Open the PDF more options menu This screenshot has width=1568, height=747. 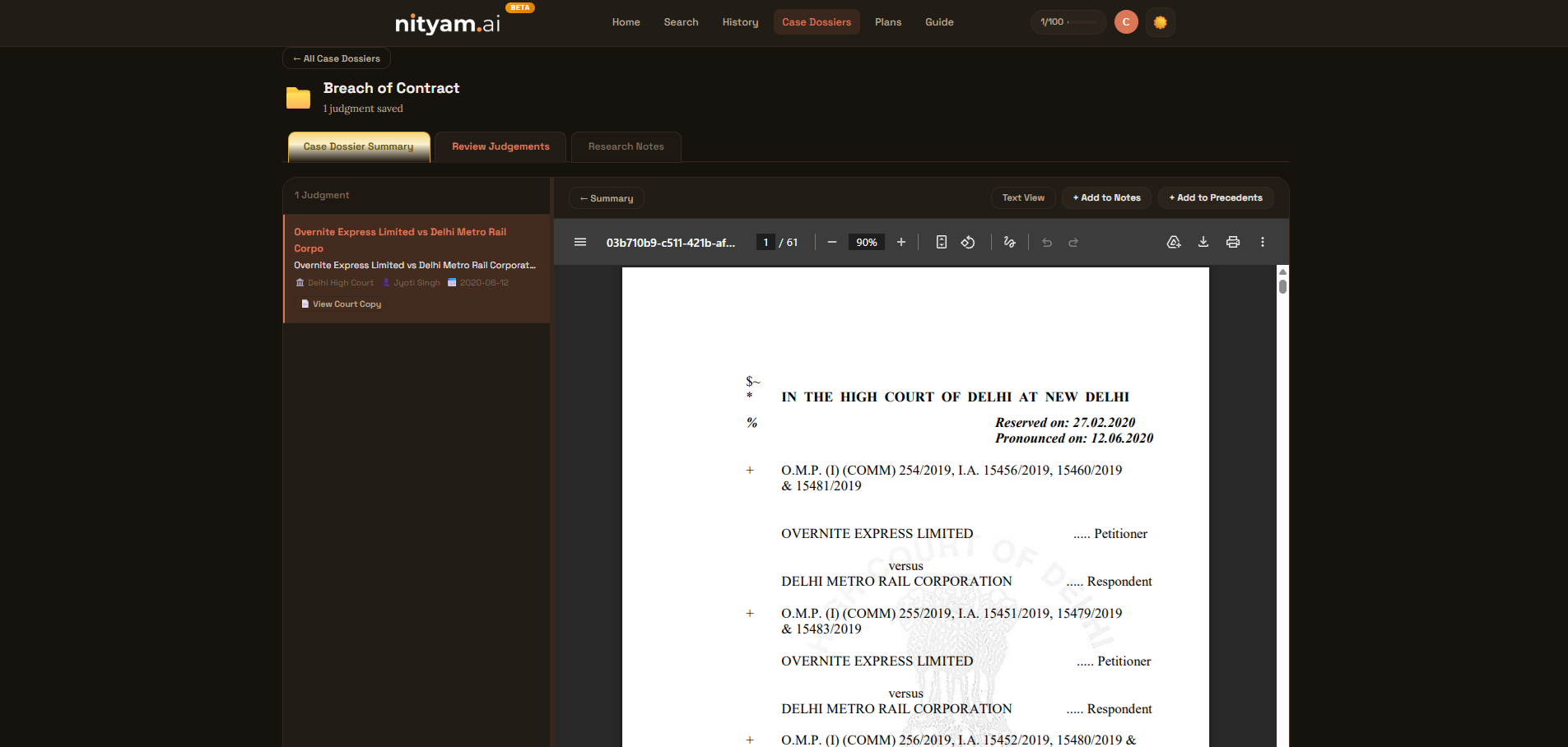[1263, 242]
